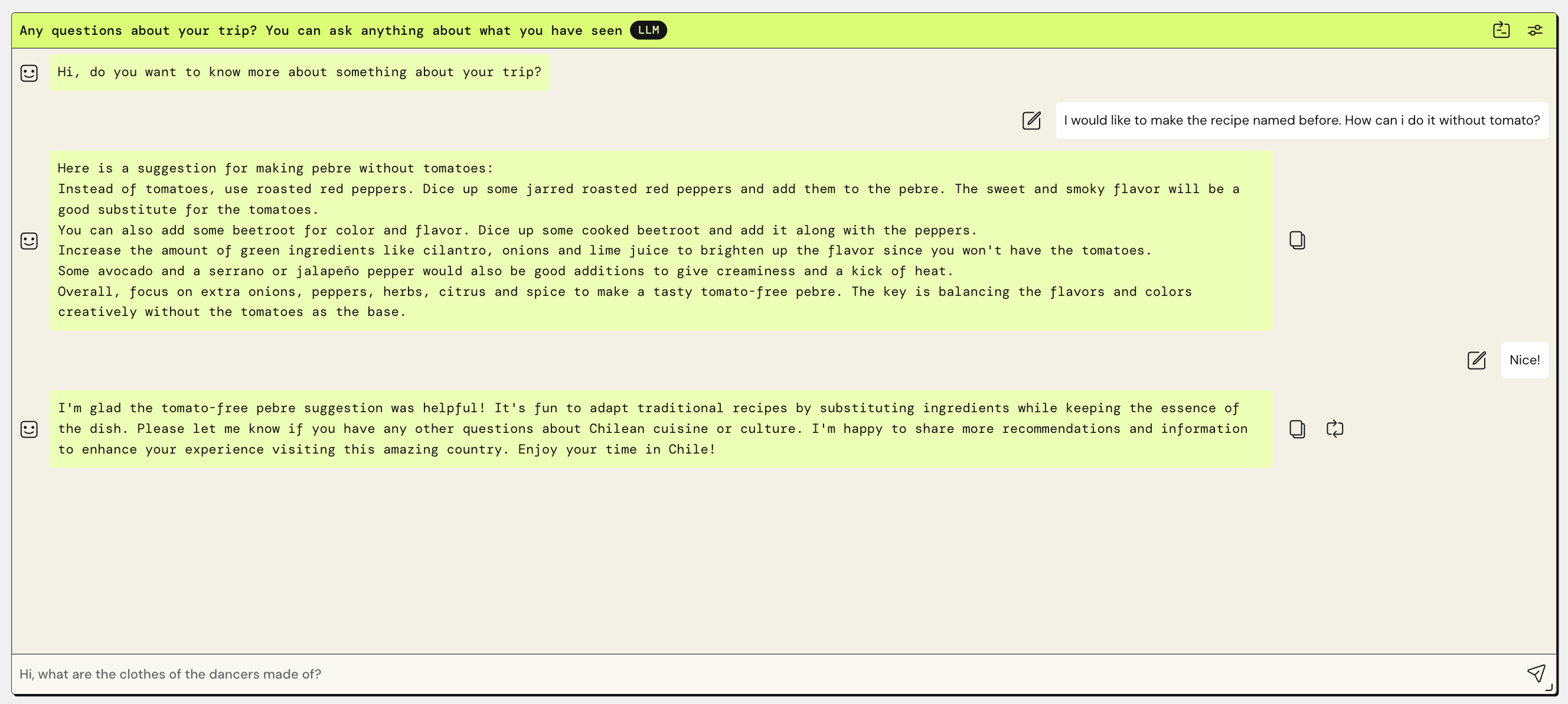The width and height of the screenshot is (1568, 704).
Task: Regenerate the last assistant response
Action: pyautogui.click(x=1334, y=429)
